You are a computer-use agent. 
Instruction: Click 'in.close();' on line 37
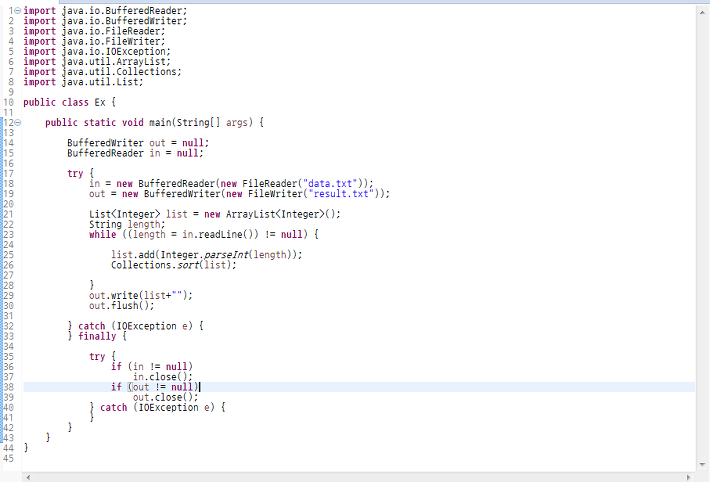tap(163, 377)
